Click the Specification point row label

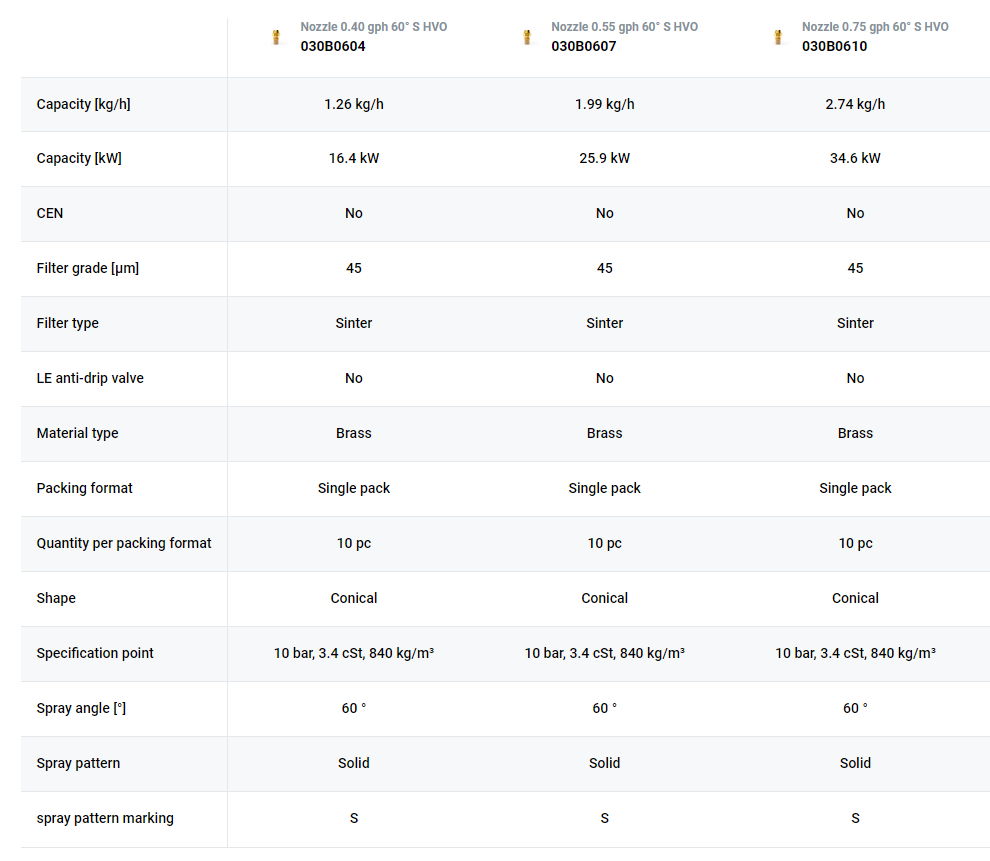pyautogui.click(x=95, y=653)
